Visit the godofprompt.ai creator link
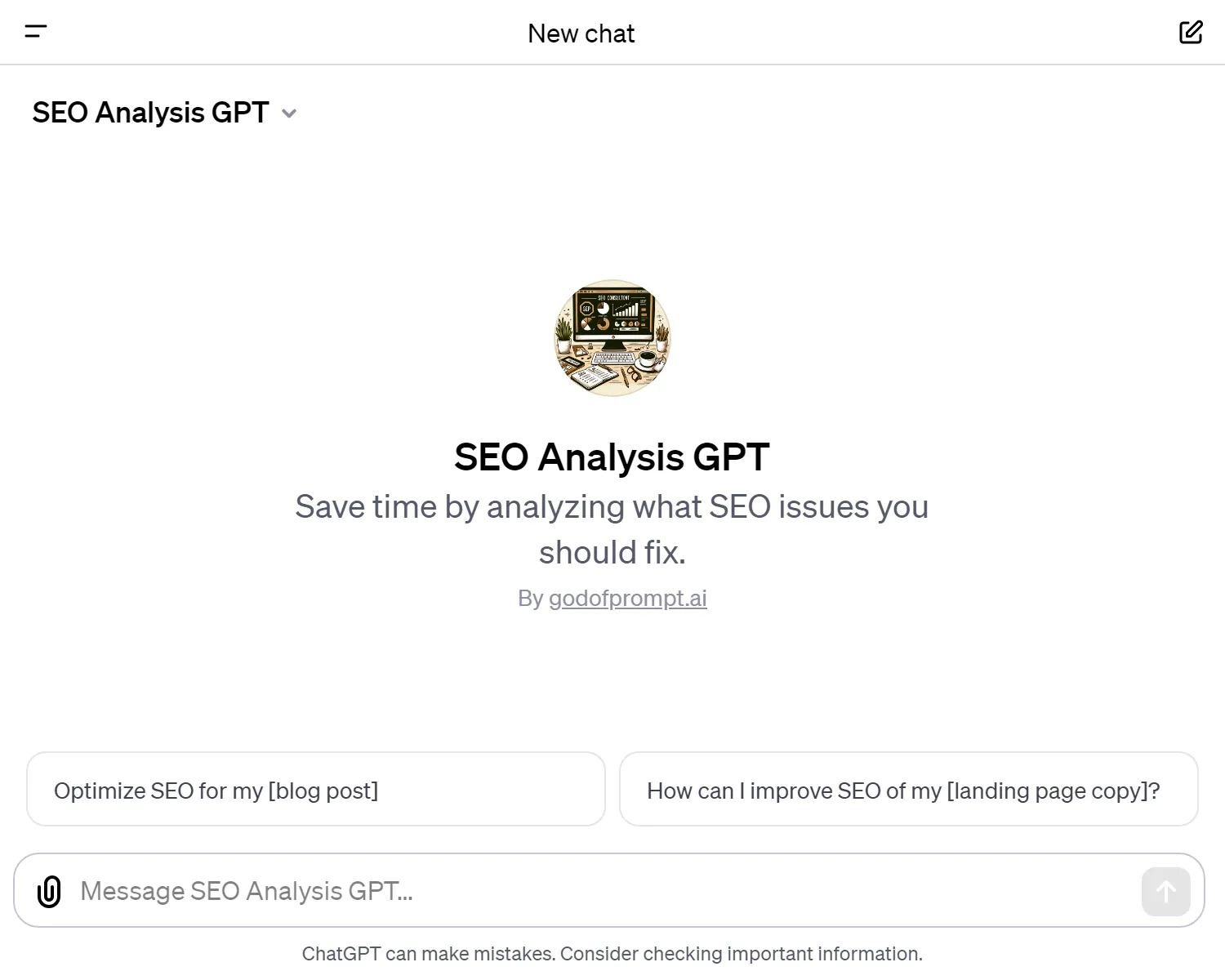 [x=627, y=598]
